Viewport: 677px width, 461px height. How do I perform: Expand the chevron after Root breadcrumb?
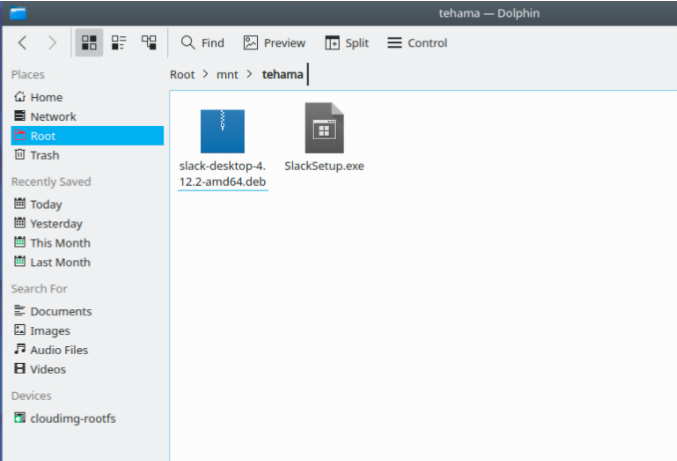206,74
